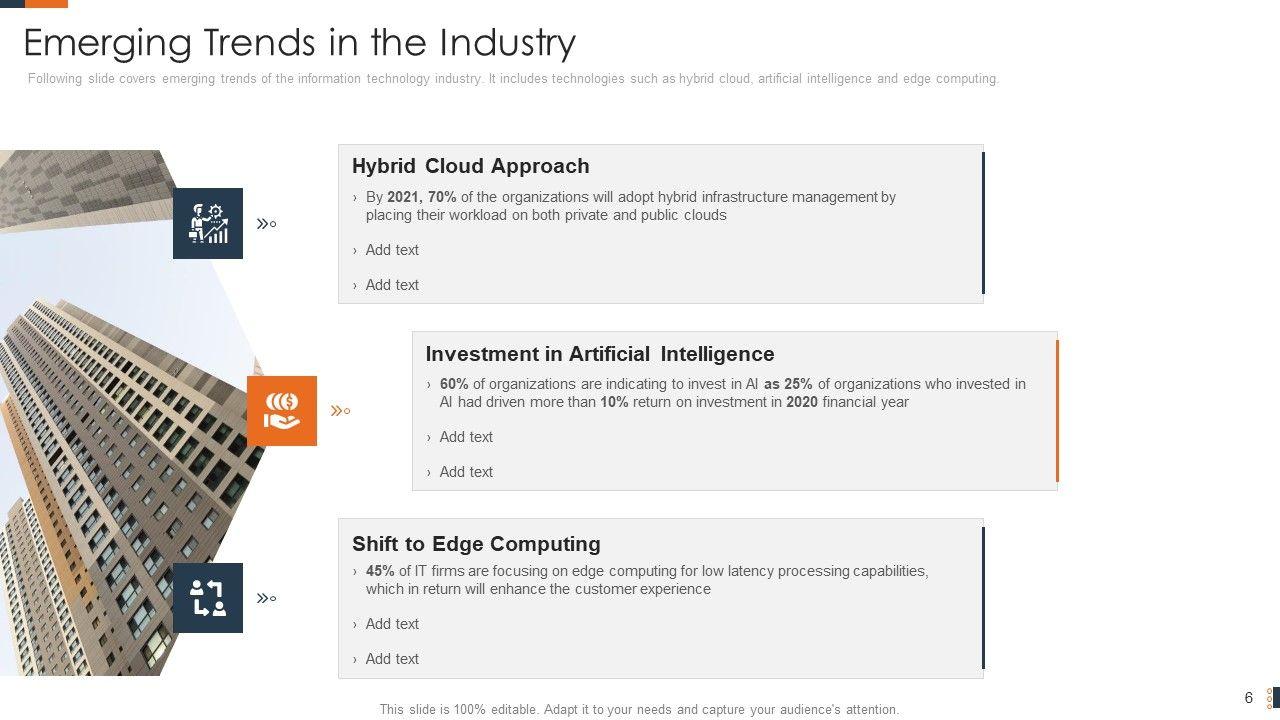
Task: Click the business growth chart icon
Action: [208, 223]
